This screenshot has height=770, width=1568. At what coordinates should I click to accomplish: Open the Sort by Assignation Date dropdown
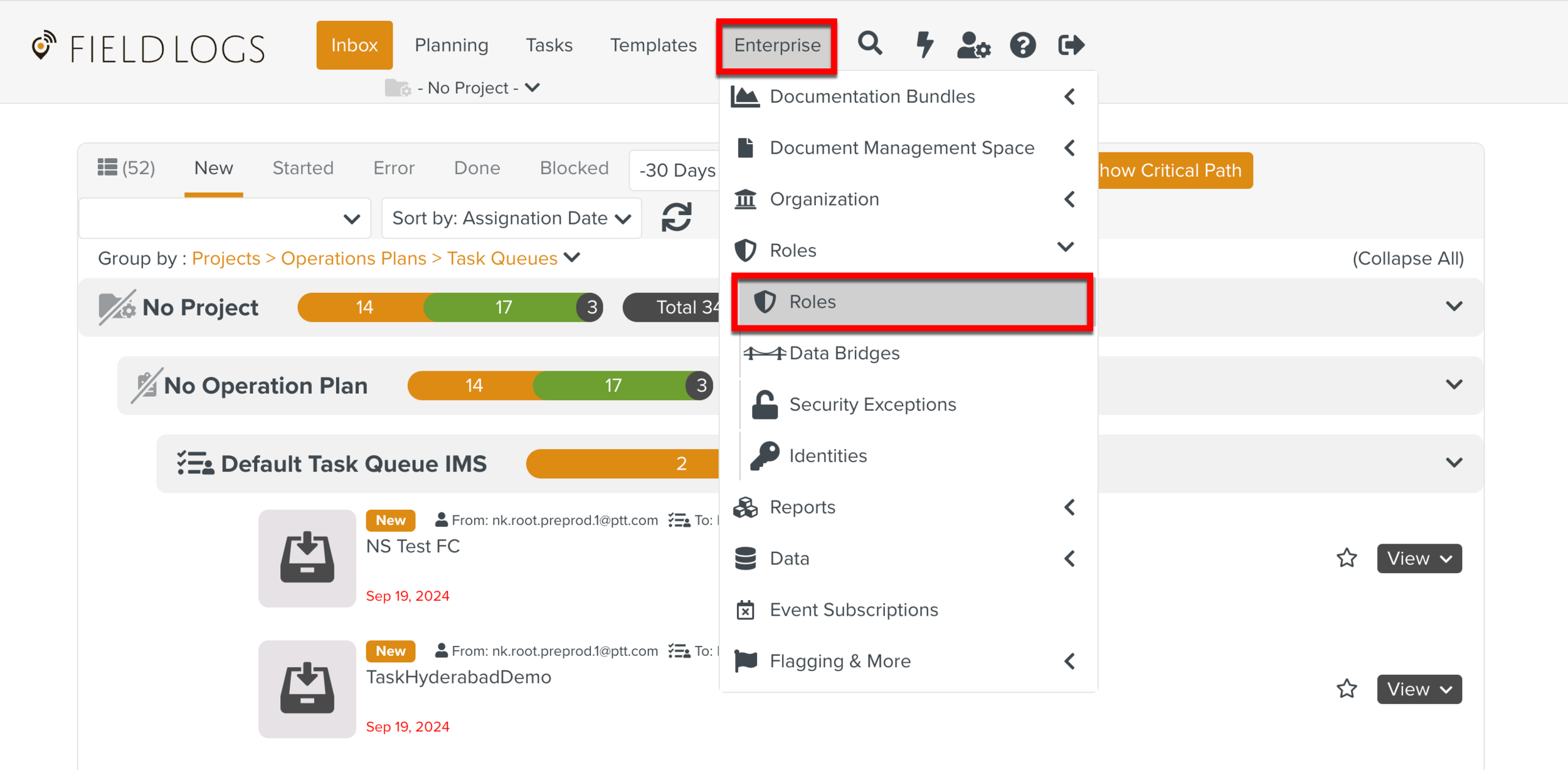click(x=511, y=218)
